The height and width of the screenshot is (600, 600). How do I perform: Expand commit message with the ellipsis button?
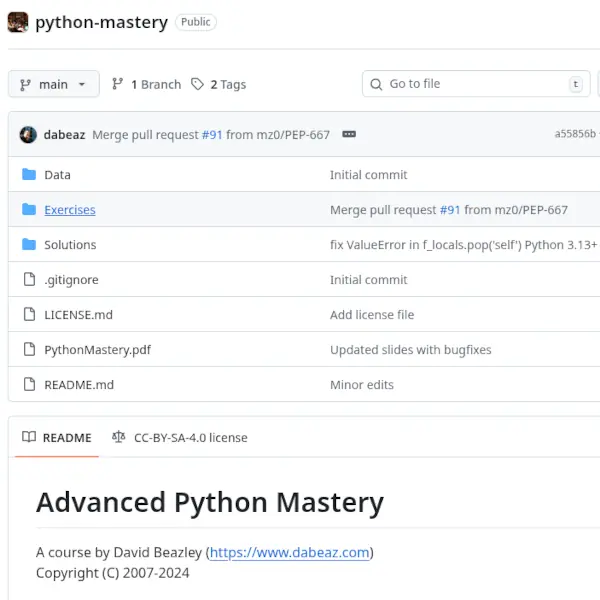pyautogui.click(x=349, y=134)
